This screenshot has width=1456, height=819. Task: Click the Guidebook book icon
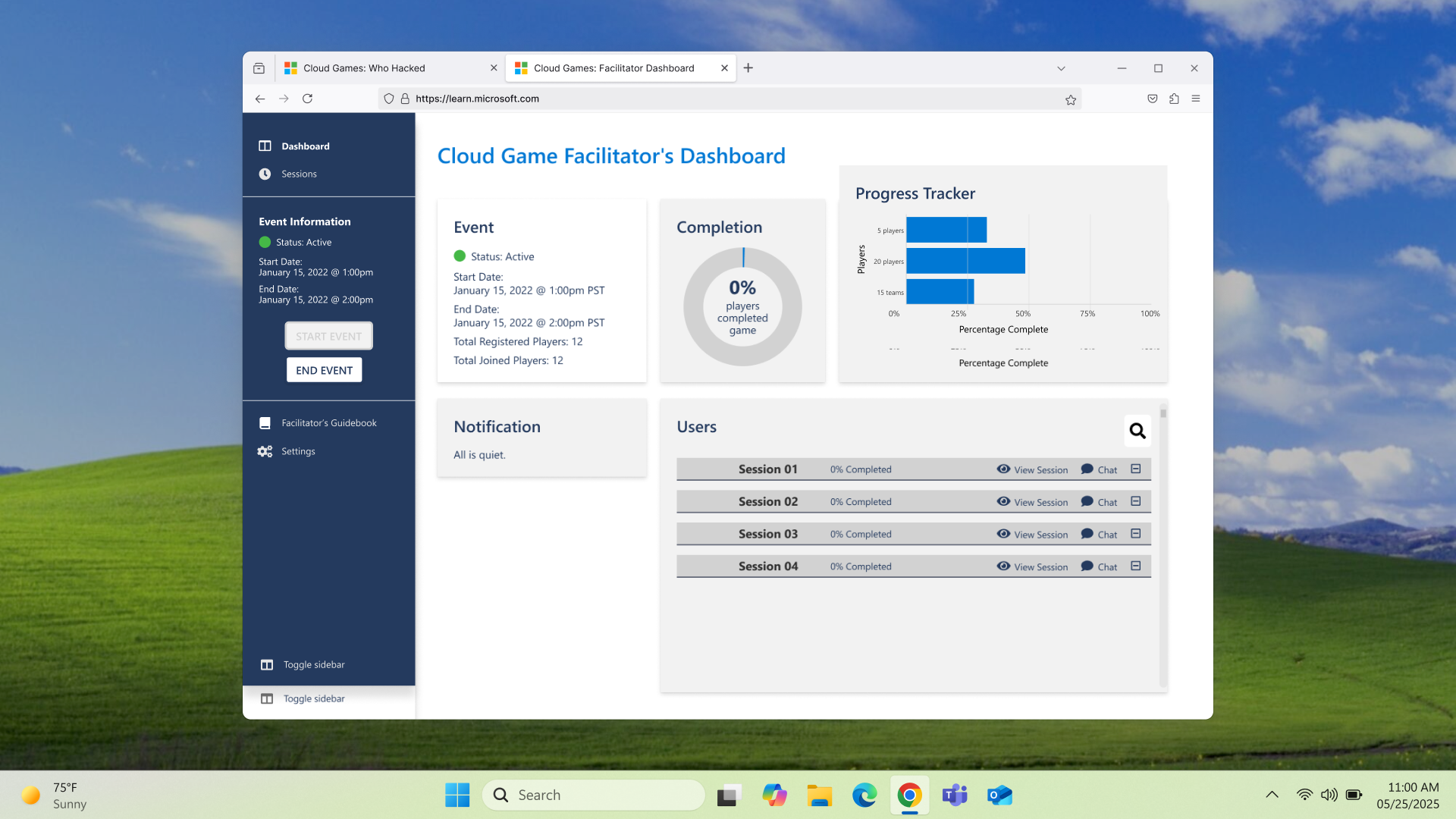pyautogui.click(x=265, y=423)
